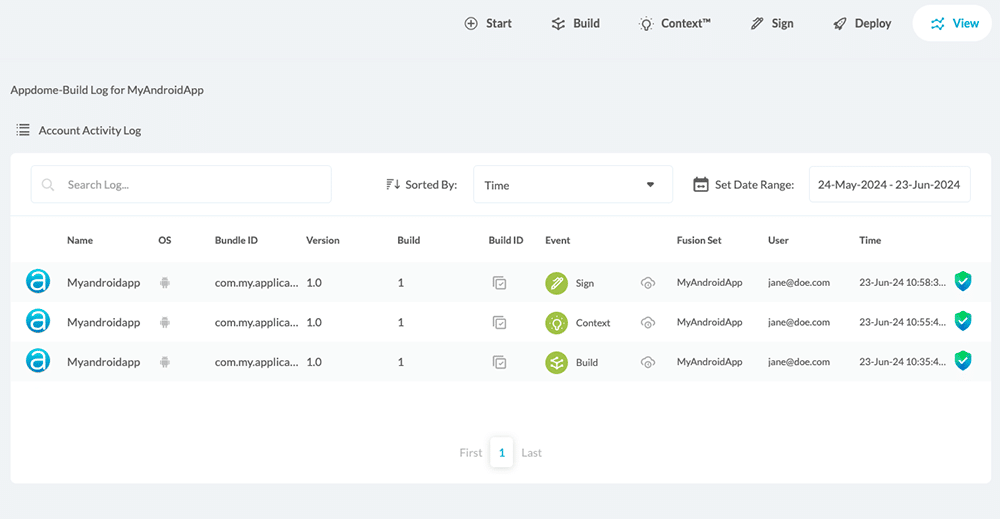Click the Sorted By sort order icon
The image size is (1000, 519).
click(393, 185)
